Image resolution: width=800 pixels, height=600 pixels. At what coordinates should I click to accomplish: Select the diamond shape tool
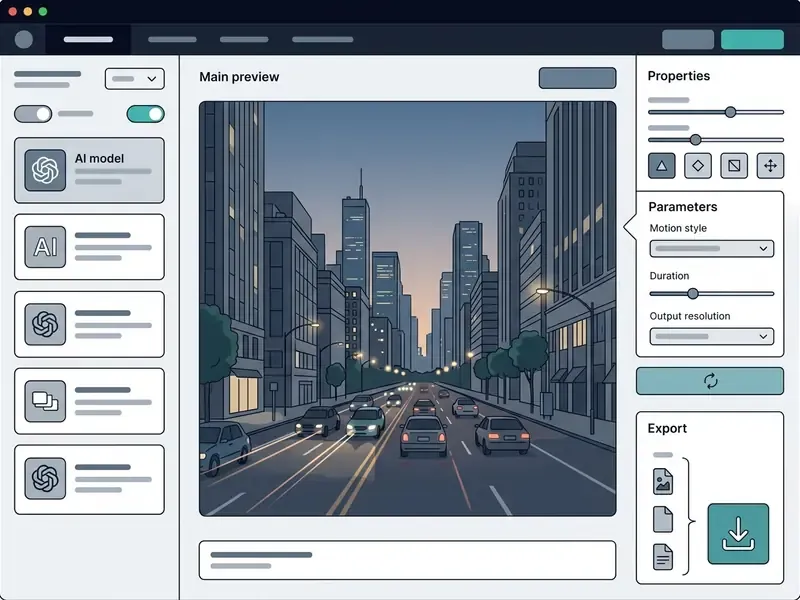point(698,165)
